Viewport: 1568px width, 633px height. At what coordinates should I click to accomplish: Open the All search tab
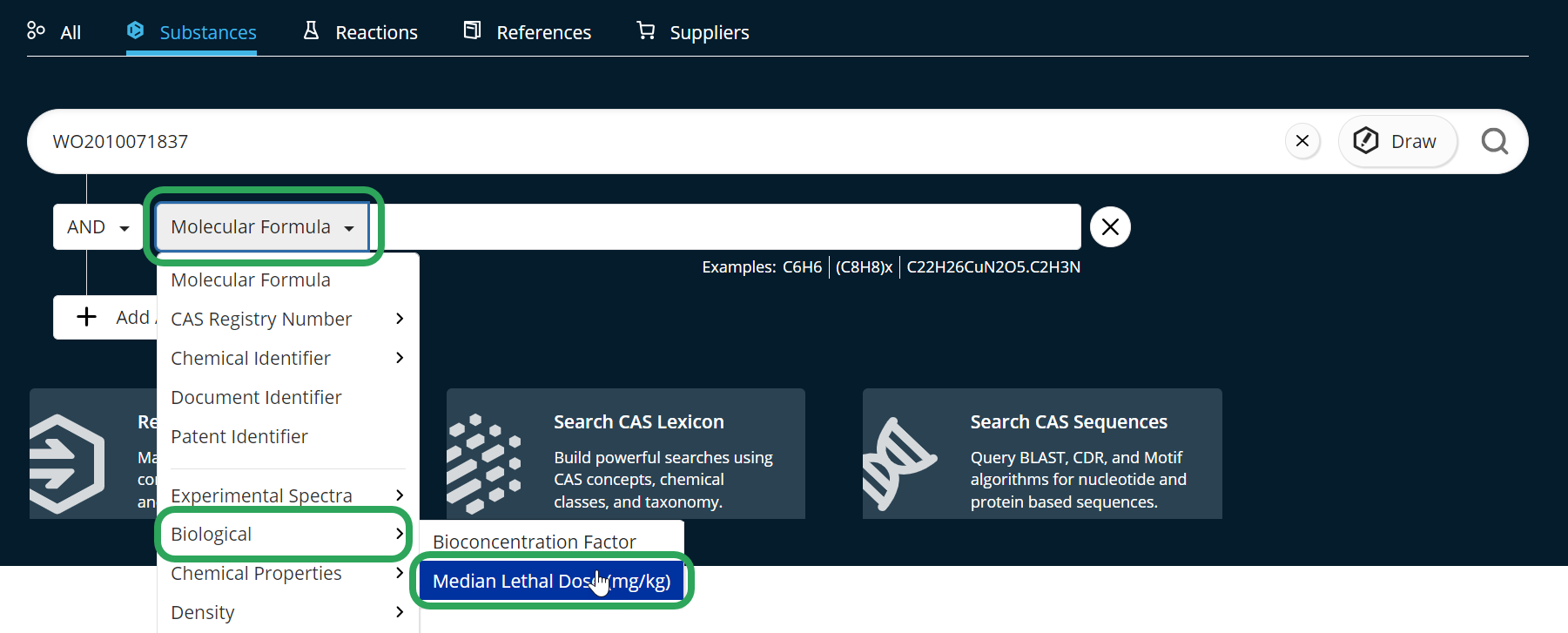click(x=54, y=32)
